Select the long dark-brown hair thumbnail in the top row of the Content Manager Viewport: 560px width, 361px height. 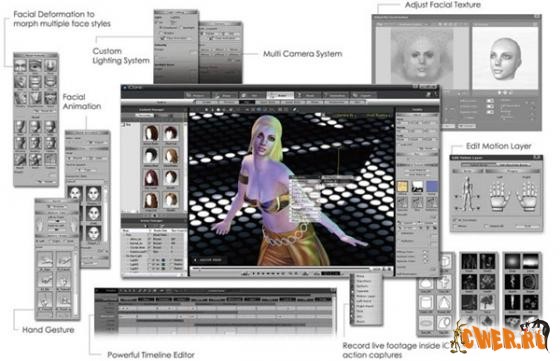click(x=151, y=133)
